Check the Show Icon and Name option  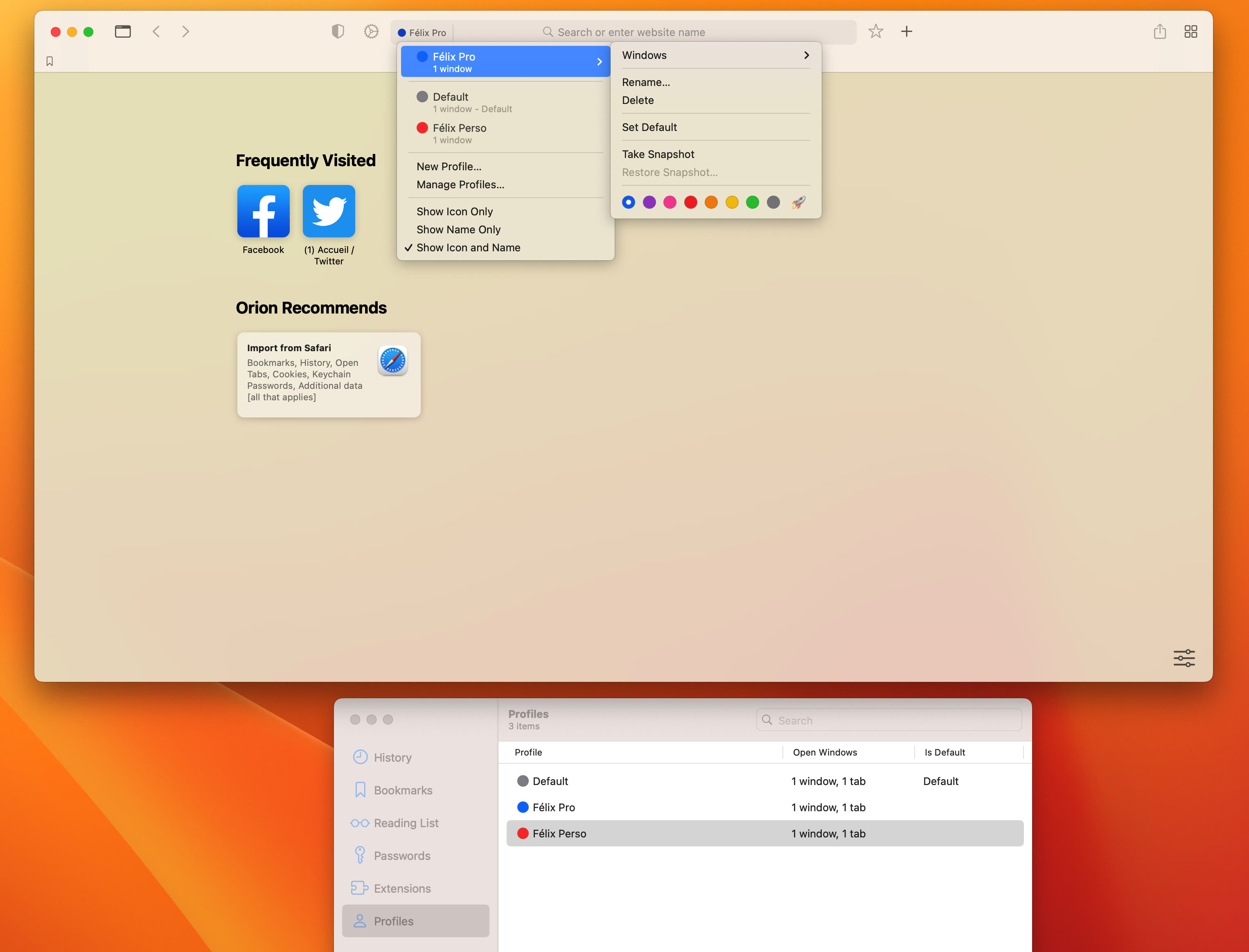point(469,248)
